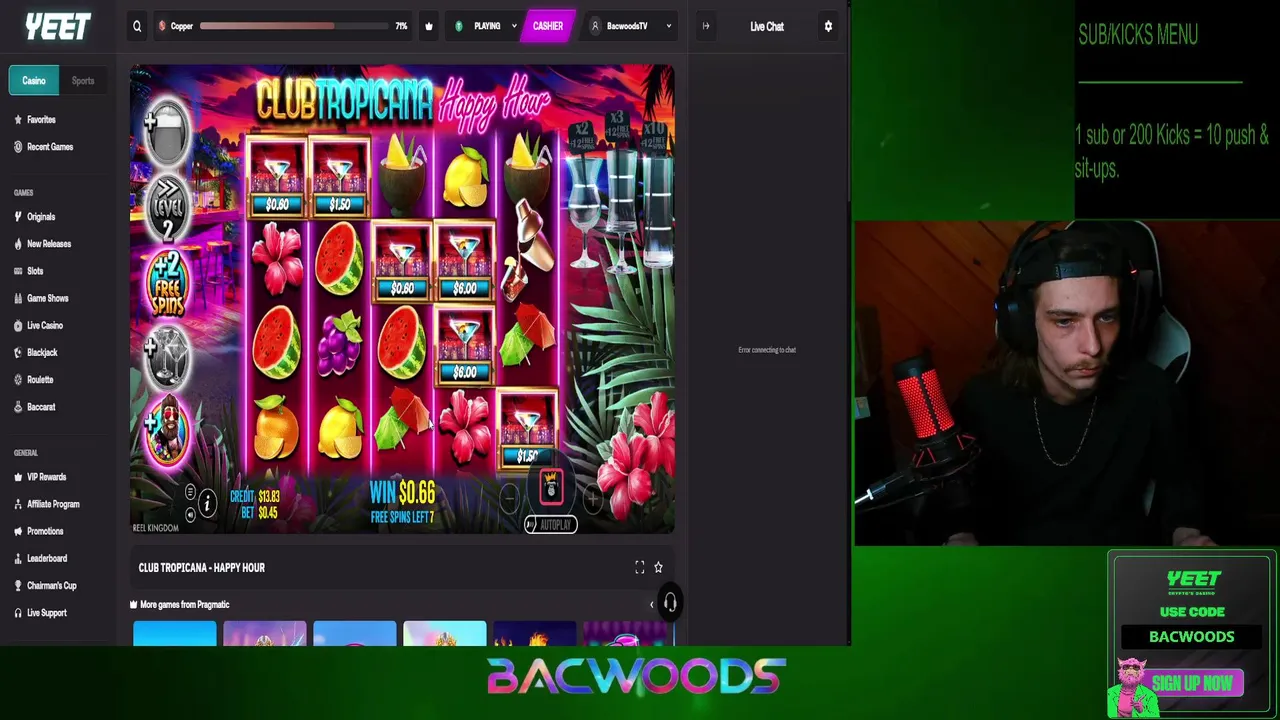The image size is (1280, 720).
Task: Click the Copper rank badge icon
Action: (163, 26)
